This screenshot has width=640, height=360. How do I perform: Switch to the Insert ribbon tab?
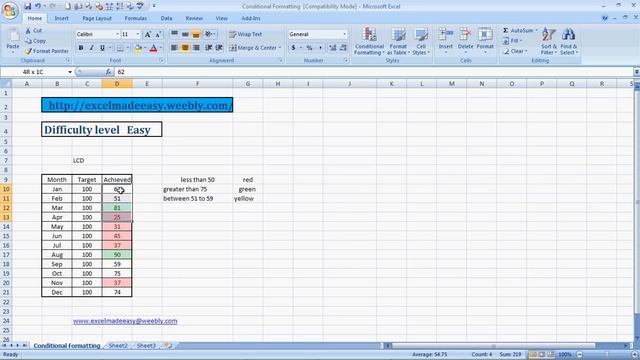(62, 18)
